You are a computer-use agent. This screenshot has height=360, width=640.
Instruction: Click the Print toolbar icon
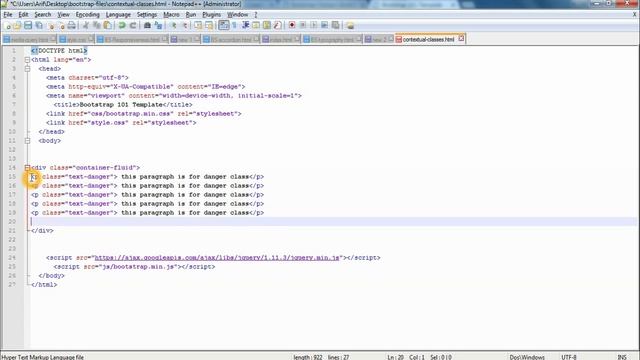coord(71,26)
